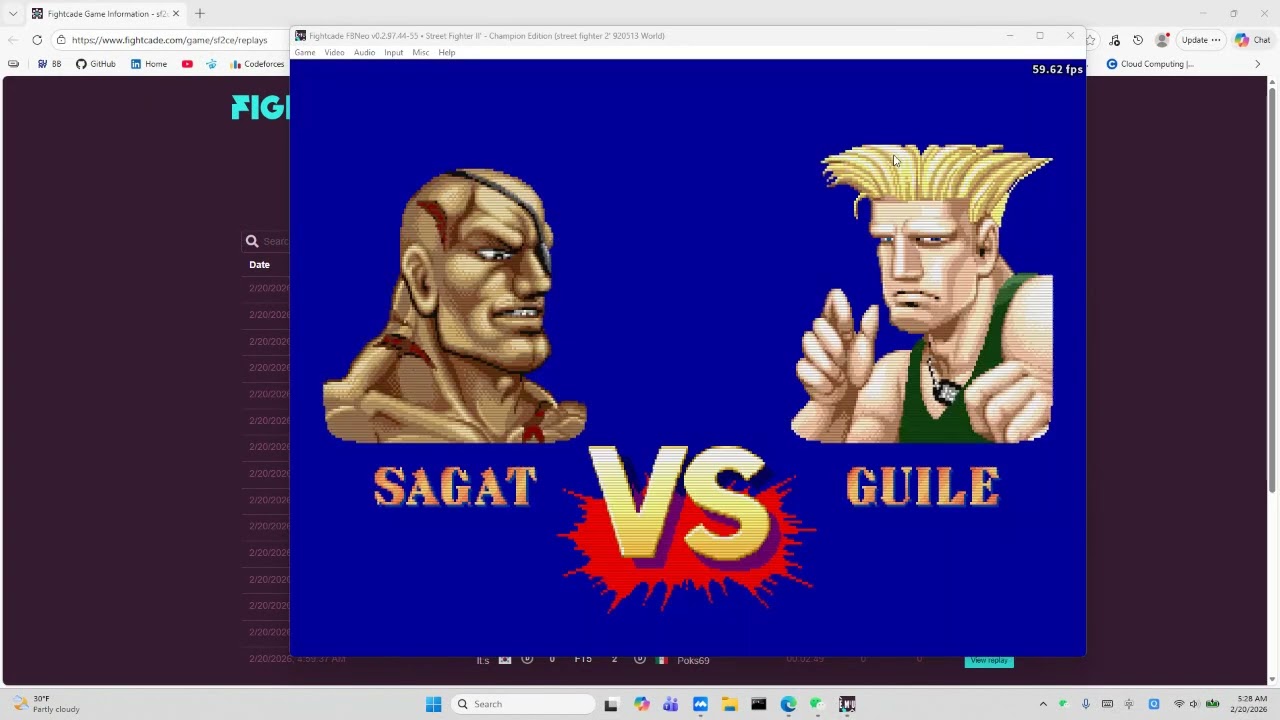Screen dimensions: 1280x720
Task: Show hidden system tray icons
Action: [x=1043, y=704]
